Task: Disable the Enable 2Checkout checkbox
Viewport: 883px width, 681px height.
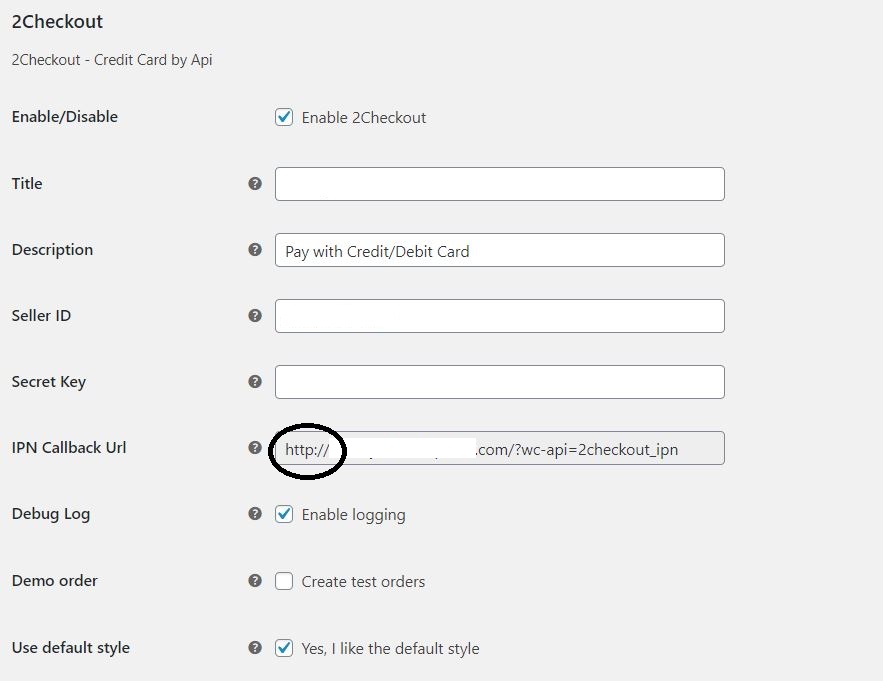Action: click(284, 117)
